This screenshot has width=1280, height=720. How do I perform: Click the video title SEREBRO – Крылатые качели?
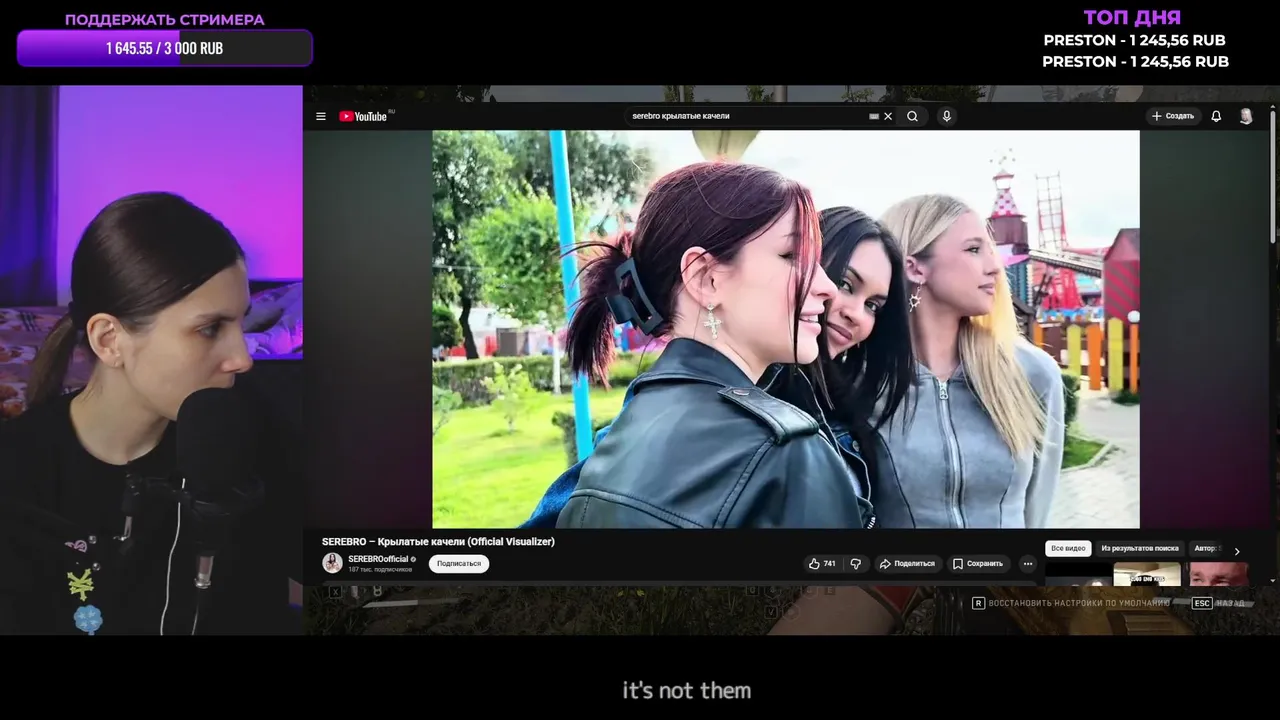(x=438, y=541)
